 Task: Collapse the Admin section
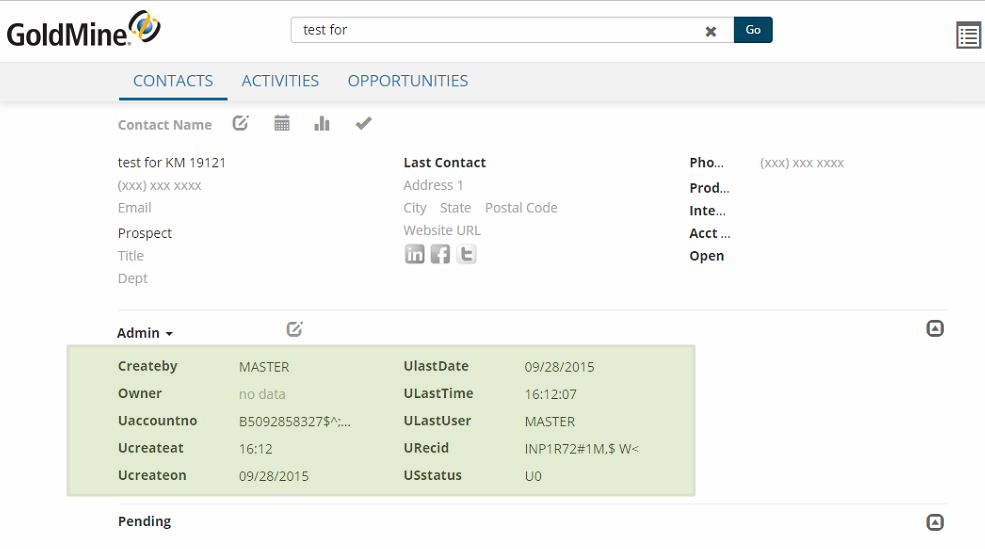click(935, 328)
